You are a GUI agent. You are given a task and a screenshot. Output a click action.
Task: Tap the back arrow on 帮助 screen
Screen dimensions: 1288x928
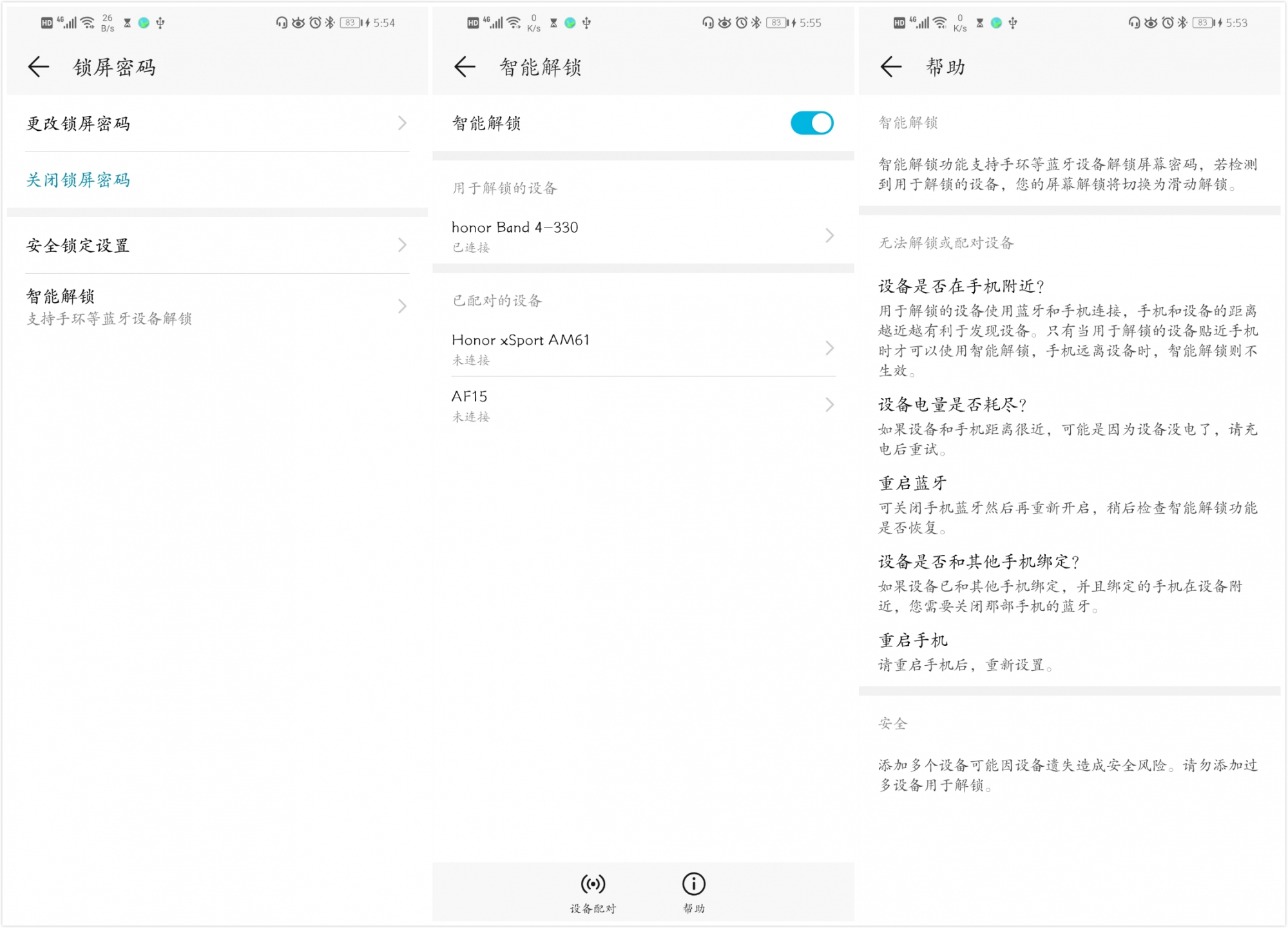coord(891,66)
